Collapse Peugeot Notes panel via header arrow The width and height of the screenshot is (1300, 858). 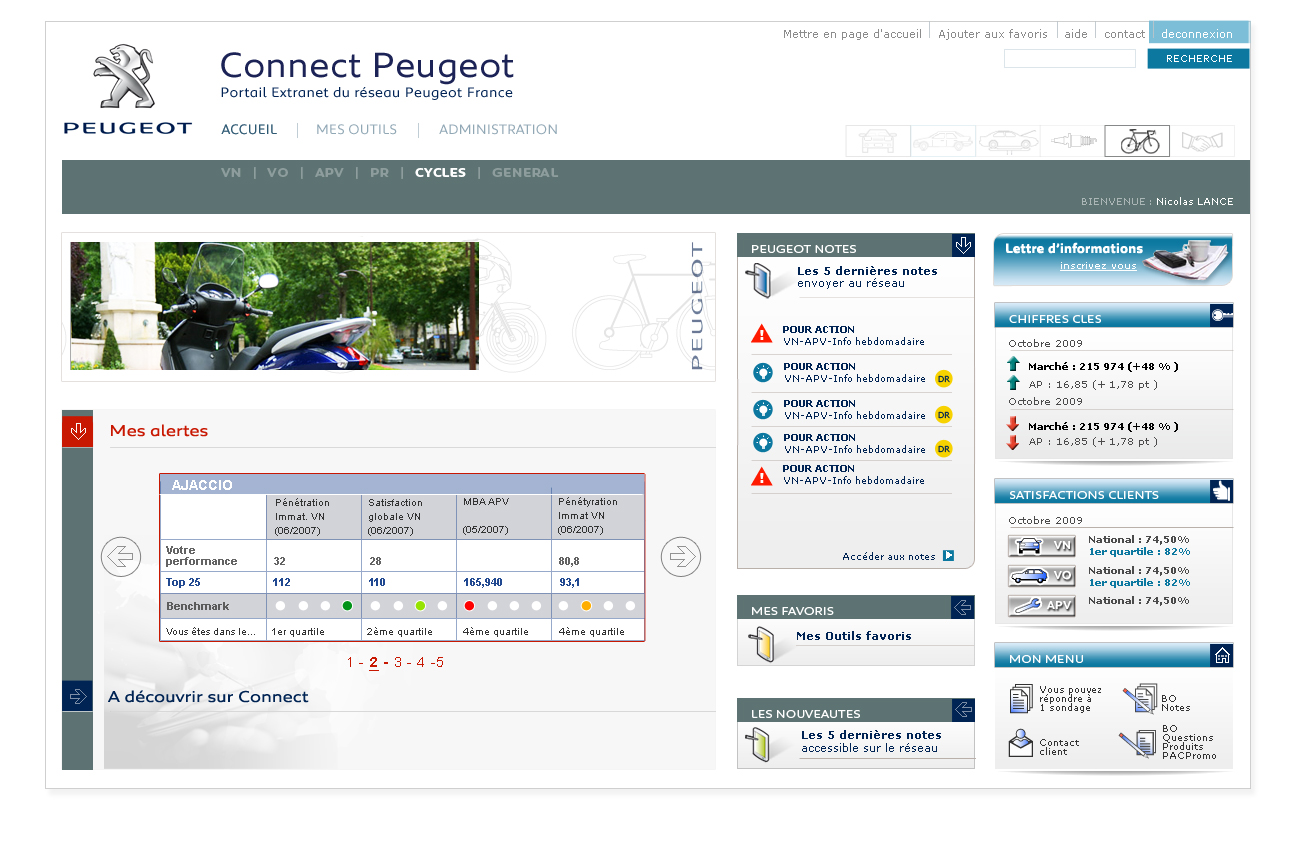point(963,245)
